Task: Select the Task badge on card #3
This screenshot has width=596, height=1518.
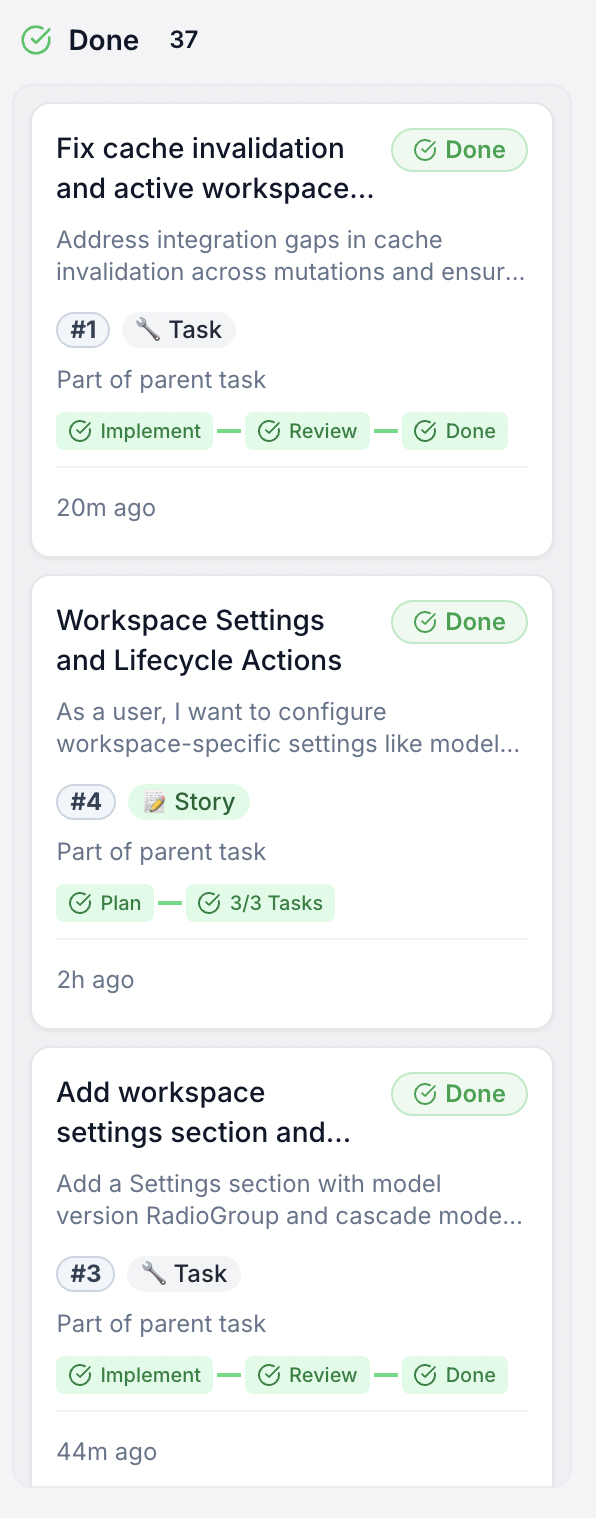Action: (x=184, y=1273)
